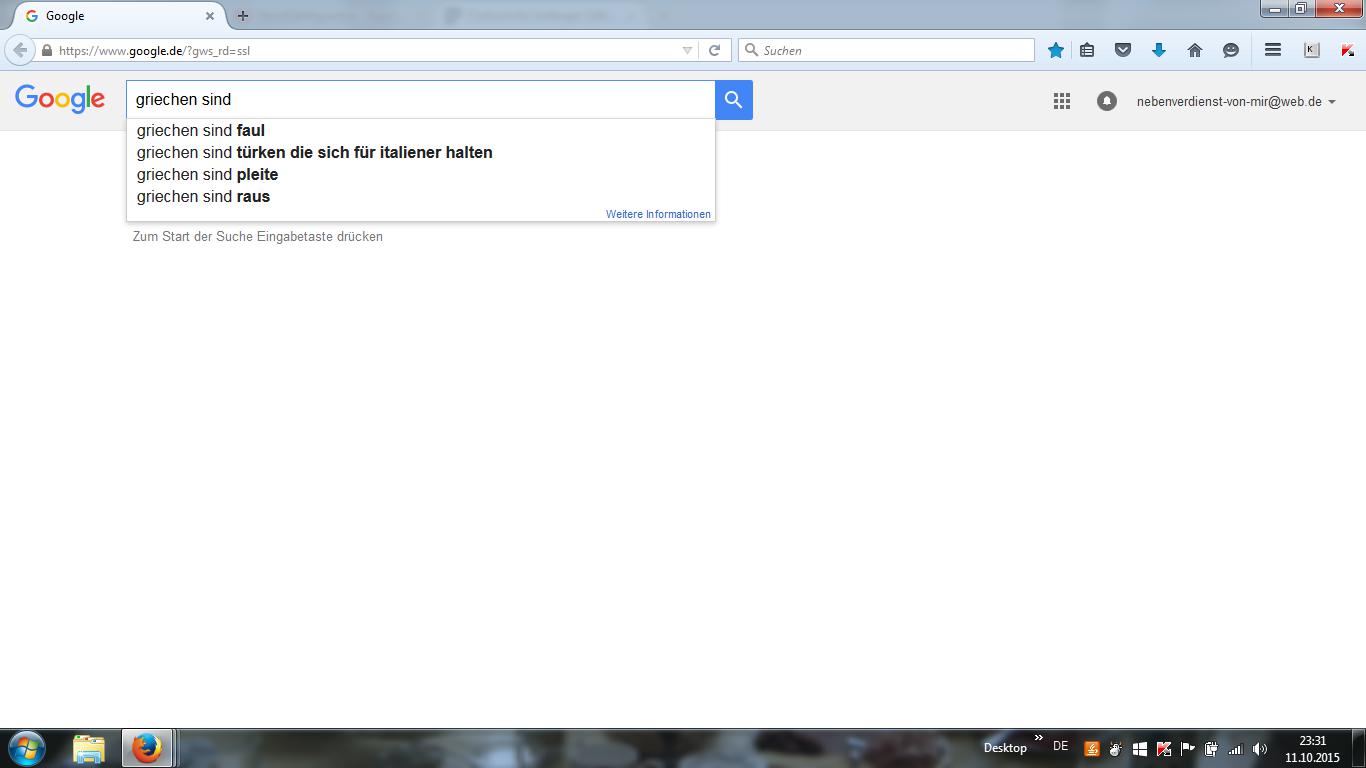Screen dimensions: 1366x768
Task: Expand the Desktop toolbar chevron
Action: (x=1038, y=738)
